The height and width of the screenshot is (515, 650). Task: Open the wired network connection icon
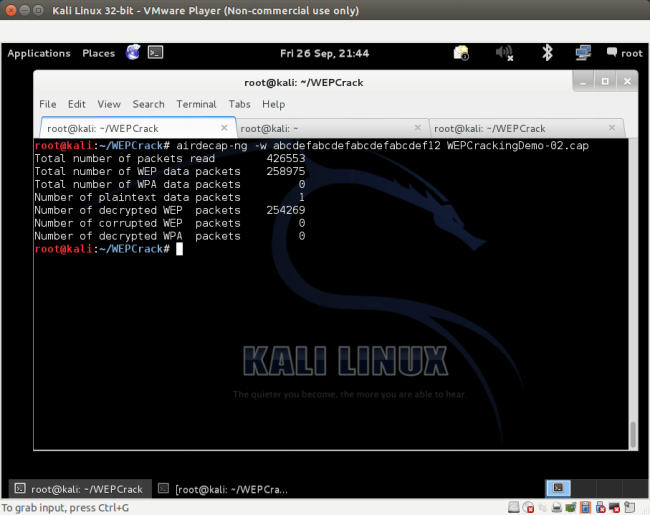(583, 53)
